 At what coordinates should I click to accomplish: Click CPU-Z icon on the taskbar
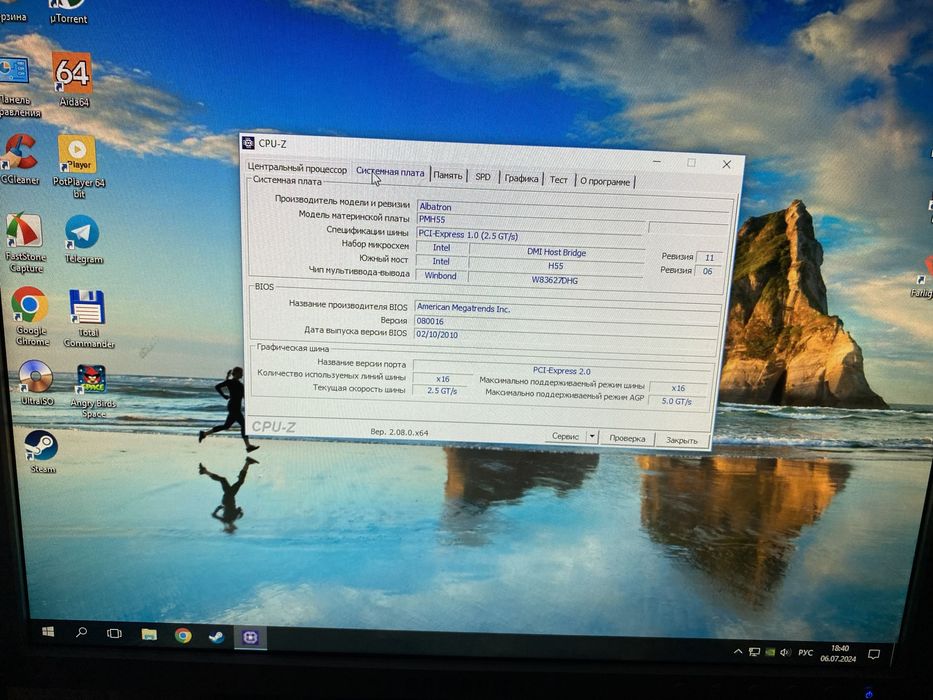(250, 638)
